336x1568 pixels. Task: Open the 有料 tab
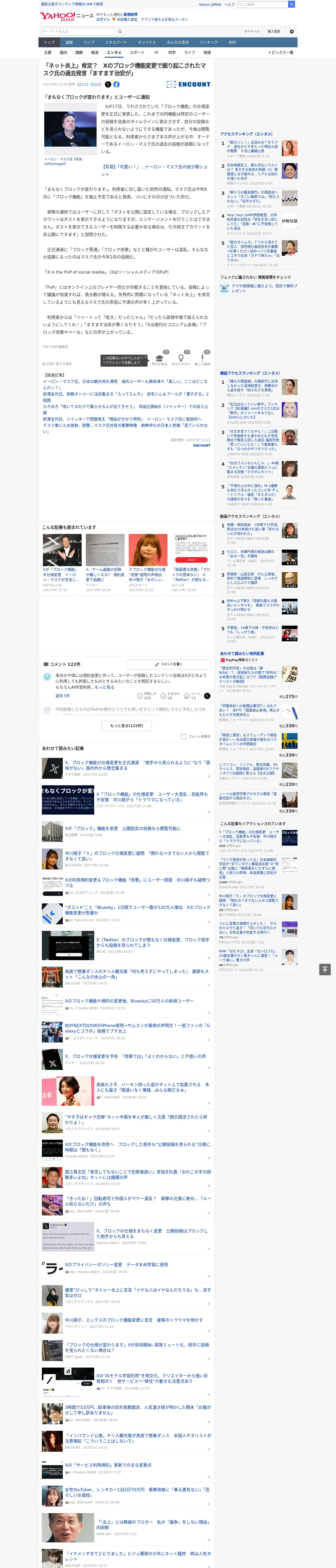(x=232, y=43)
